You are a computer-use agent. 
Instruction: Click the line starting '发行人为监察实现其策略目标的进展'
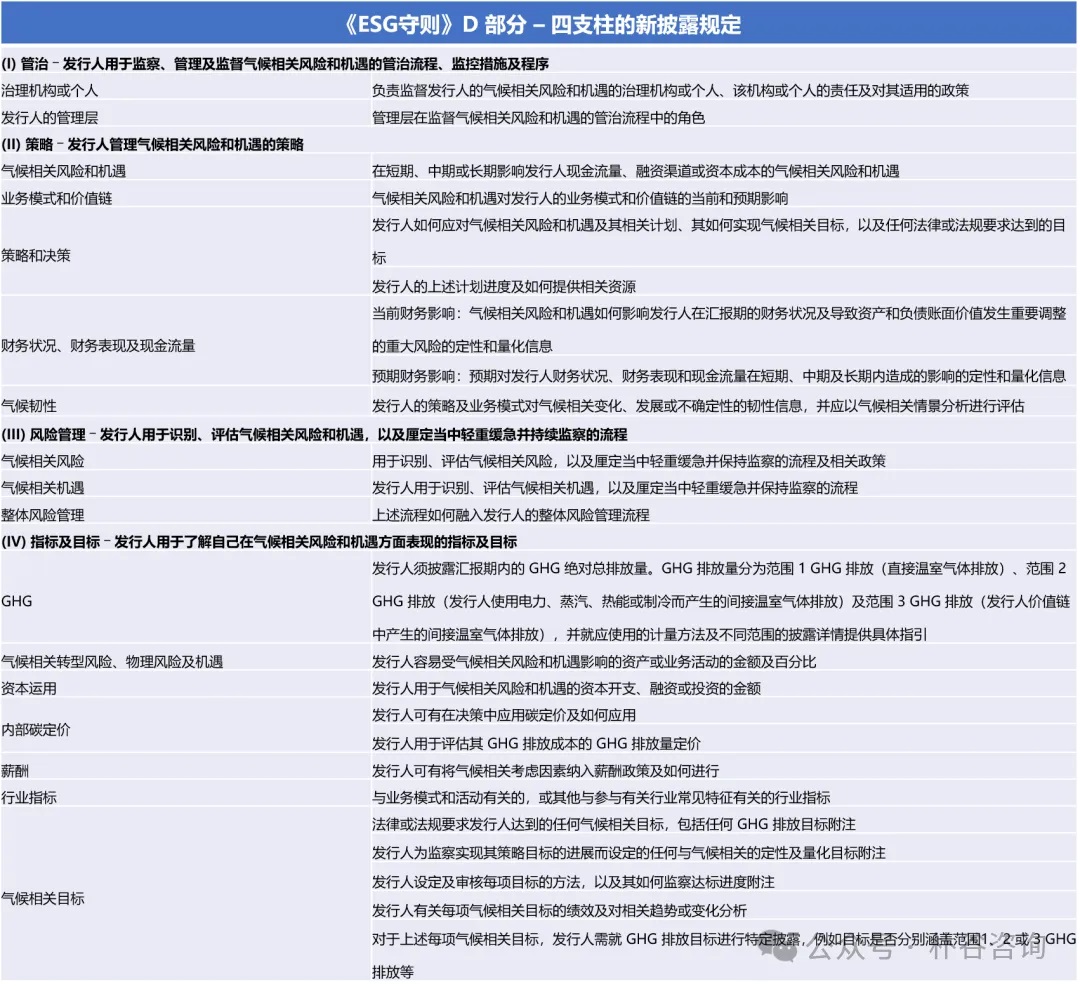tap(629, 853)
